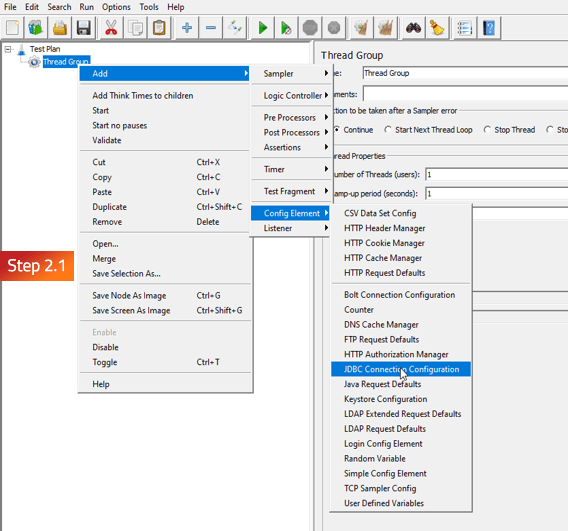This screenshot has width=568, height=531.
Task: Expand the Timer submenu
Action: tap(291, 169)
